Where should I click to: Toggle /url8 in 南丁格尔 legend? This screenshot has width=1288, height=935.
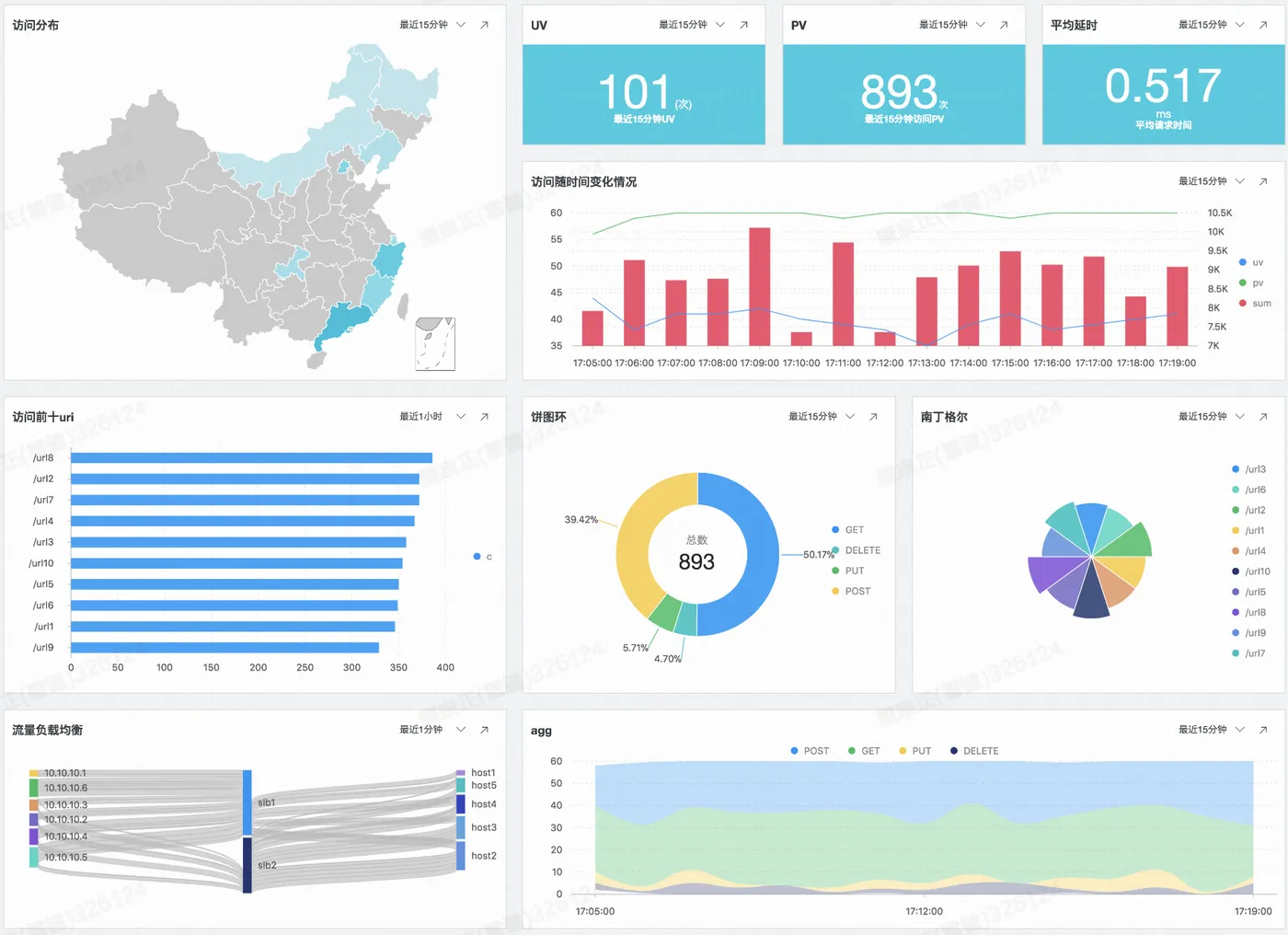coord(1249,613)
